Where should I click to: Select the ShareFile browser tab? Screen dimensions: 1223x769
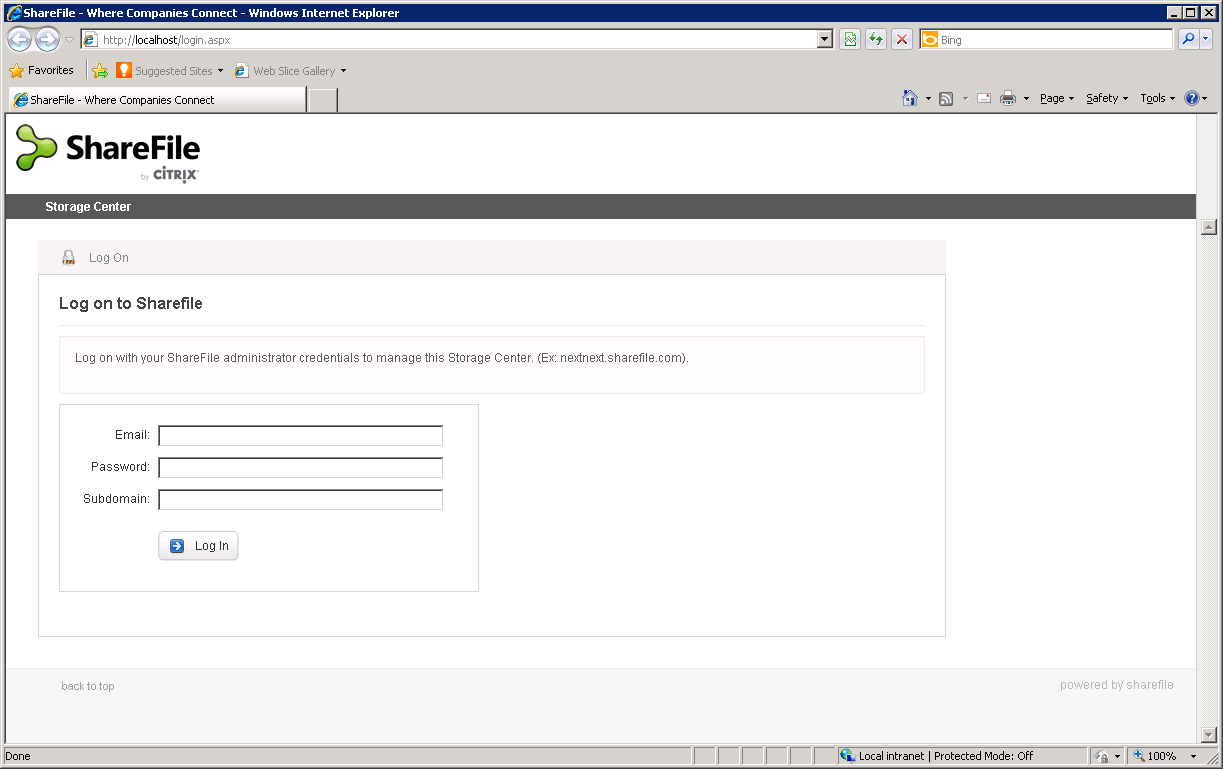point(157,100)
